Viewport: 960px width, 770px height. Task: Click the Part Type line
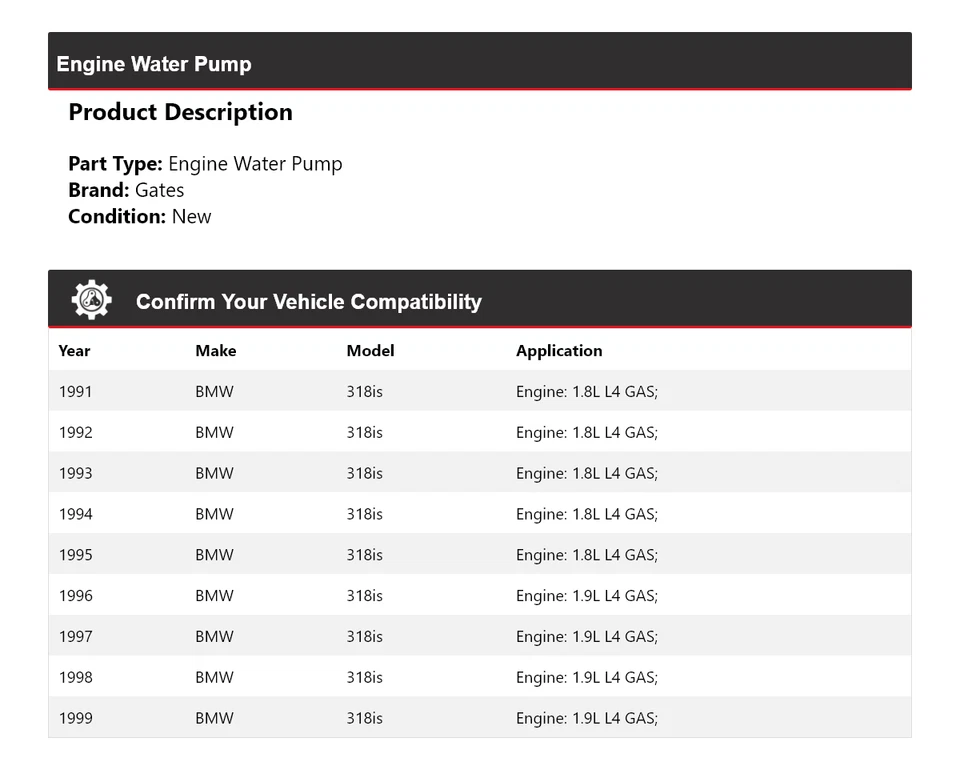coord(205,164)
